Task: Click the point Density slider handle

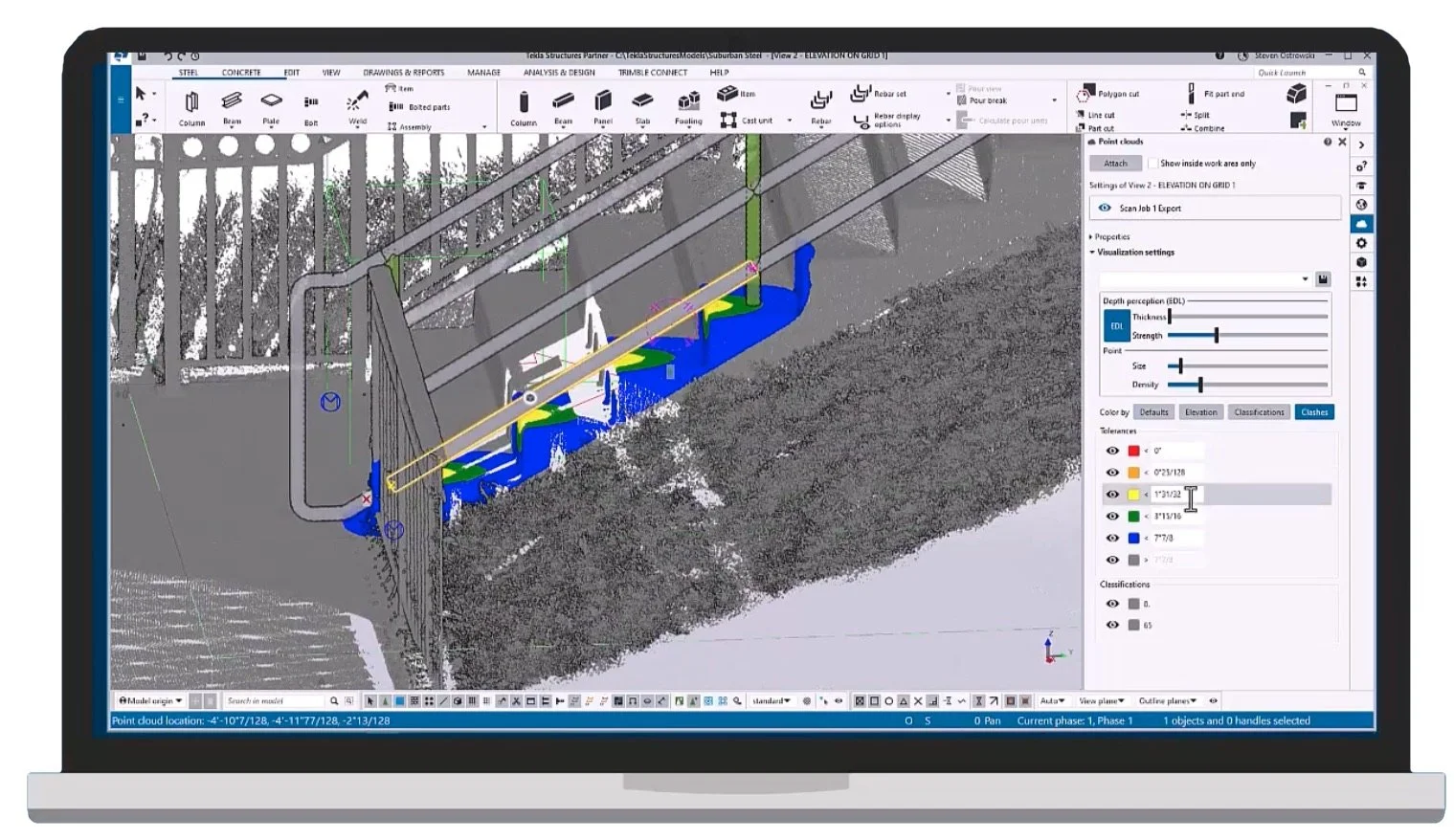Action: [x=1200, y=385]
